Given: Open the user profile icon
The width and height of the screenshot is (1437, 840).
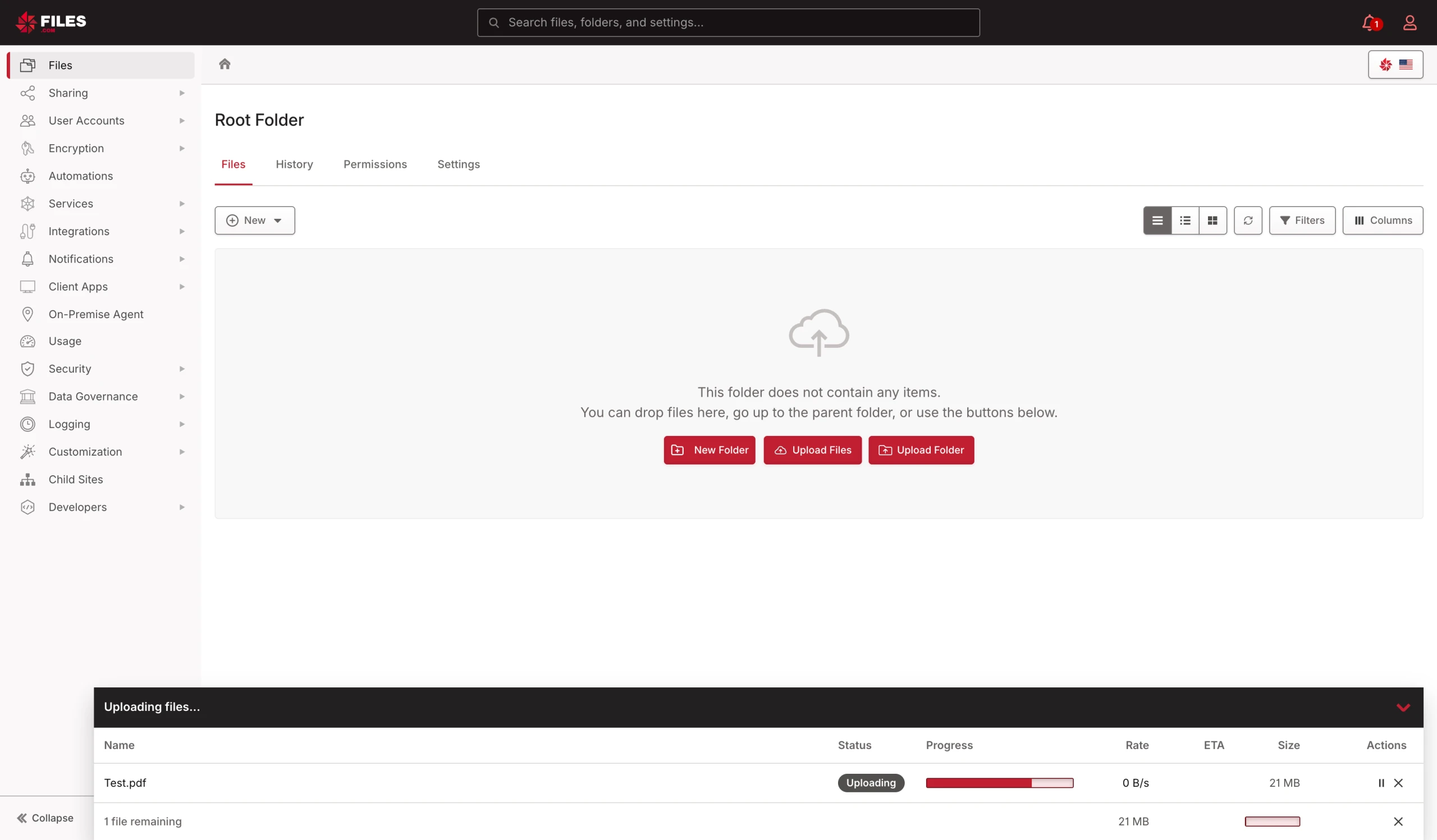Looking at the screenshot, I should click(1409, 23).
